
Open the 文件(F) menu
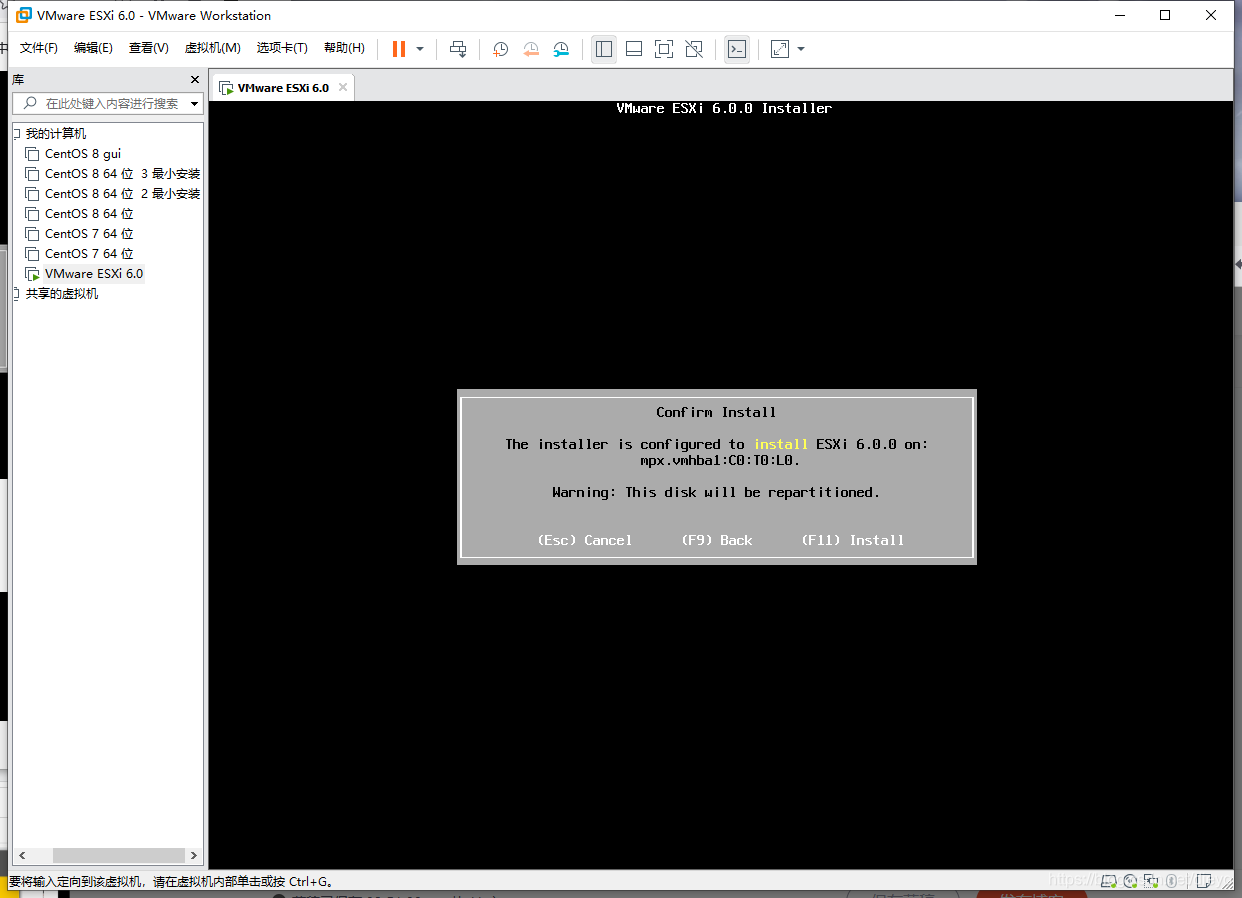(39, 48)
